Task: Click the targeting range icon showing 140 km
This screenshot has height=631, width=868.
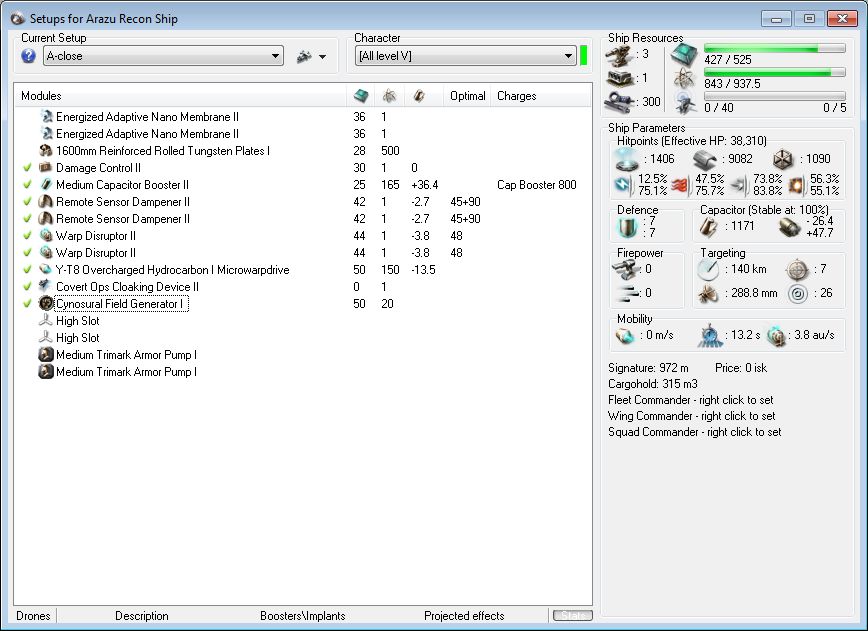Action: pos(708,270)
